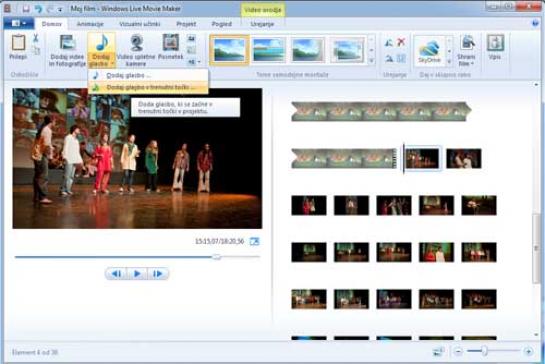Select the second AutoMovie theme thumbnail
Viewport: 545px width, 364px height.
pos(268,50)
